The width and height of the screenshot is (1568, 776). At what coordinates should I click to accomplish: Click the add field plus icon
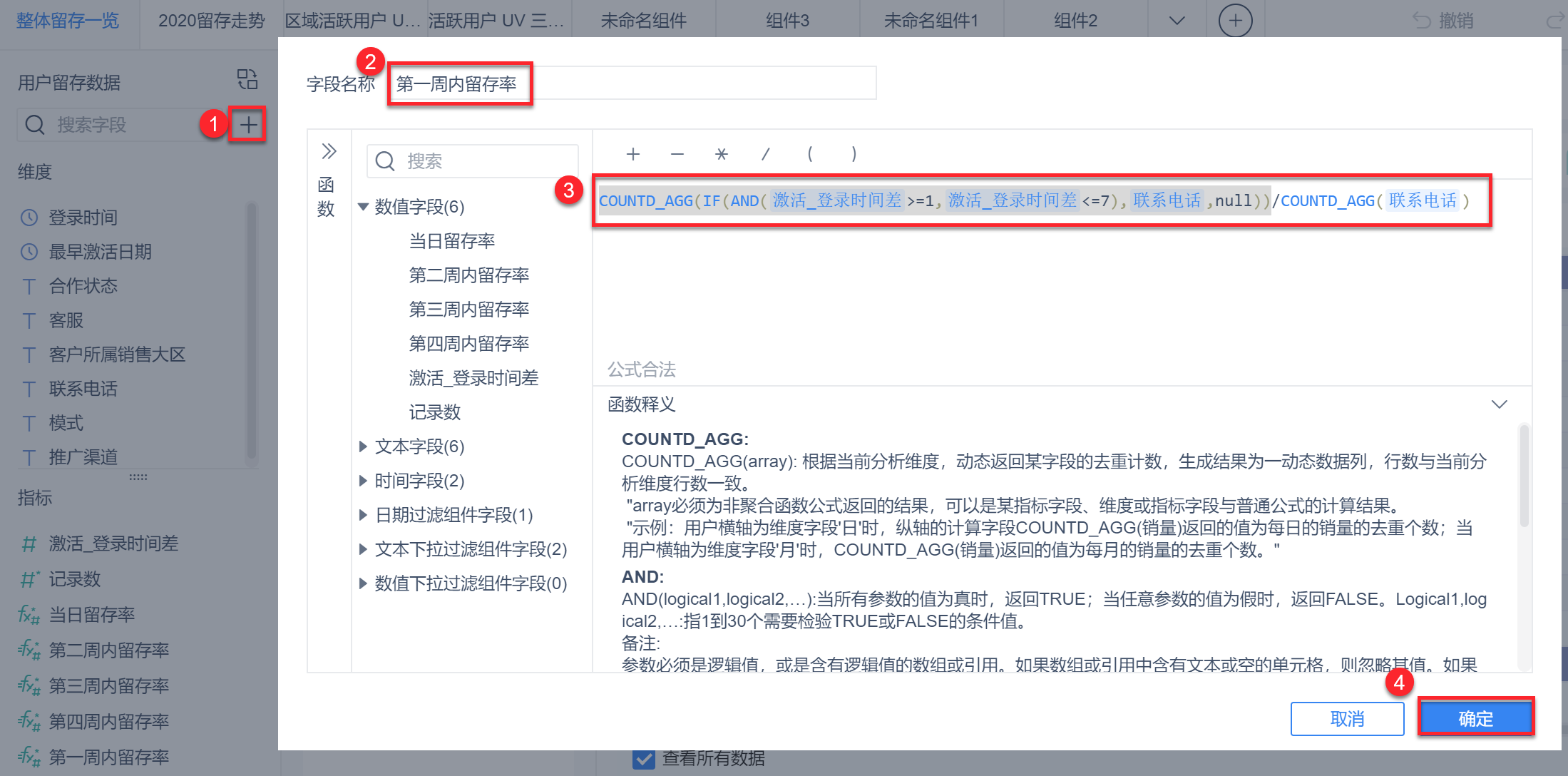click(x=247, y=126)
